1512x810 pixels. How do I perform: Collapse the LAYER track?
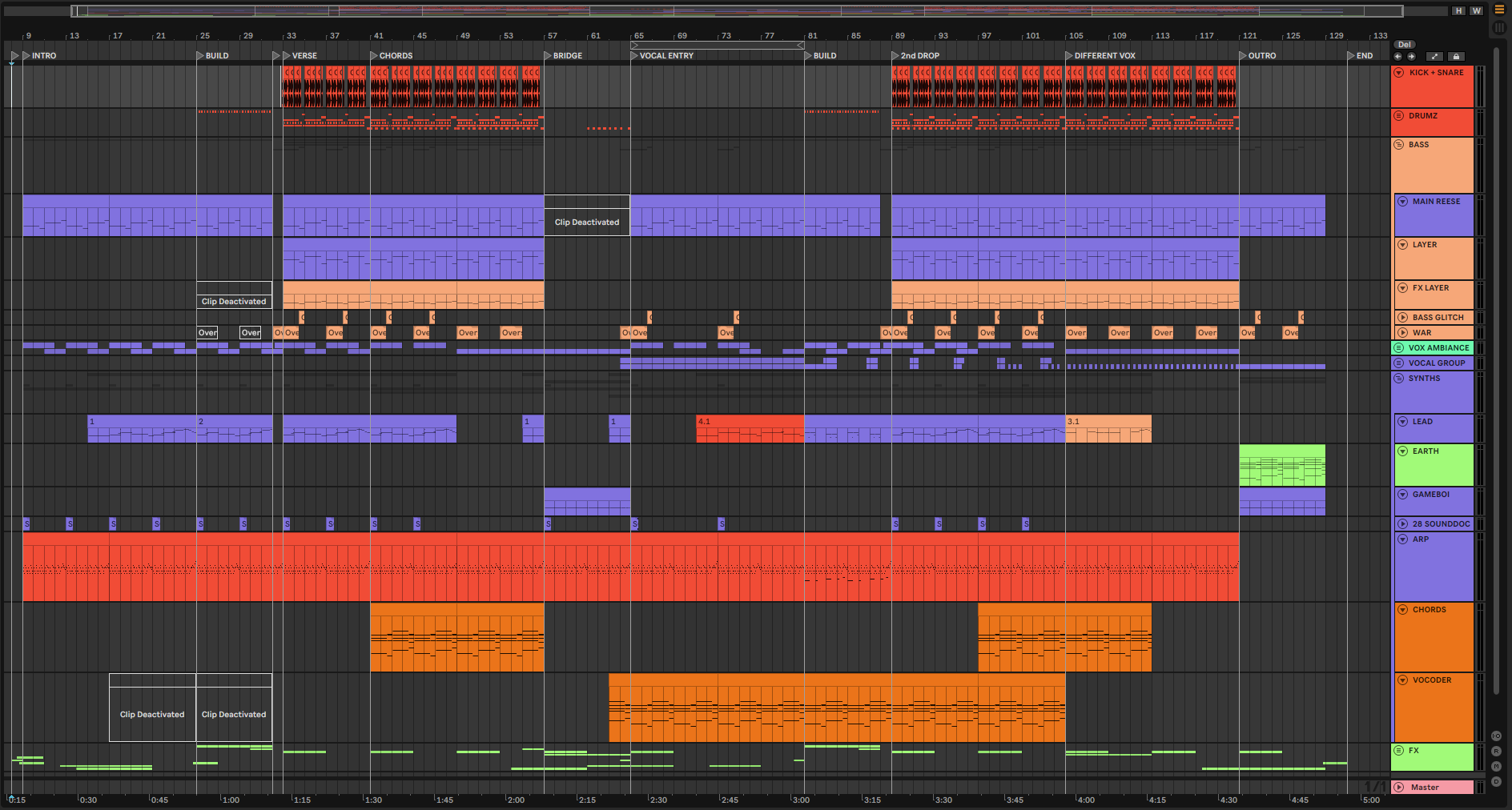point(1403,245)
